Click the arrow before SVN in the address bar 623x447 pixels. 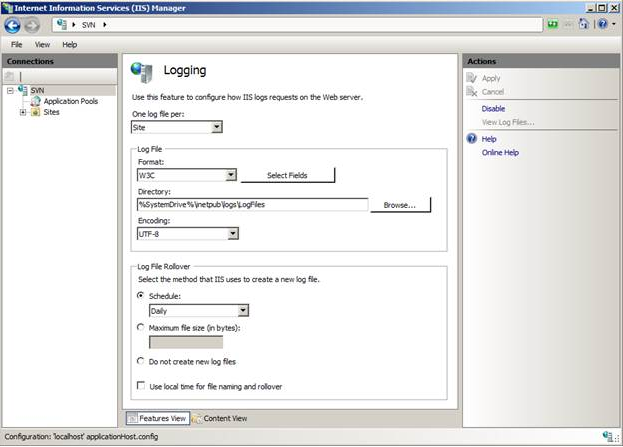74,25
